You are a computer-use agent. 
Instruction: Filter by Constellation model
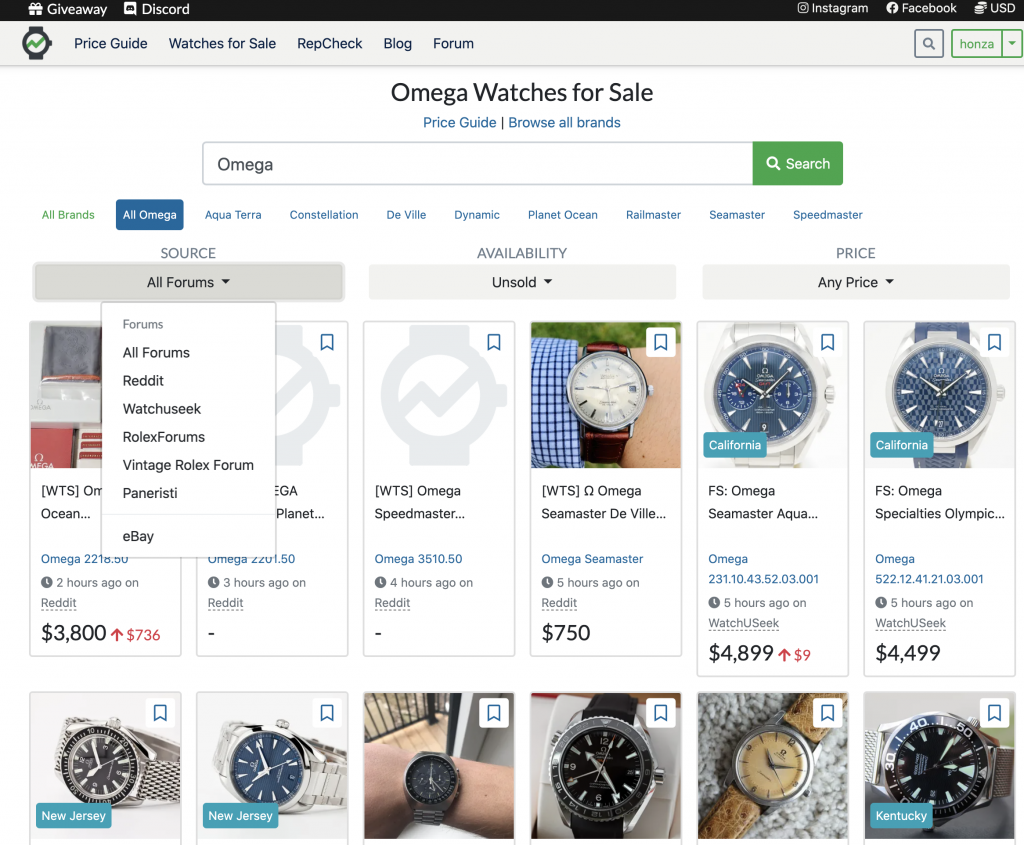pos(324,215)
